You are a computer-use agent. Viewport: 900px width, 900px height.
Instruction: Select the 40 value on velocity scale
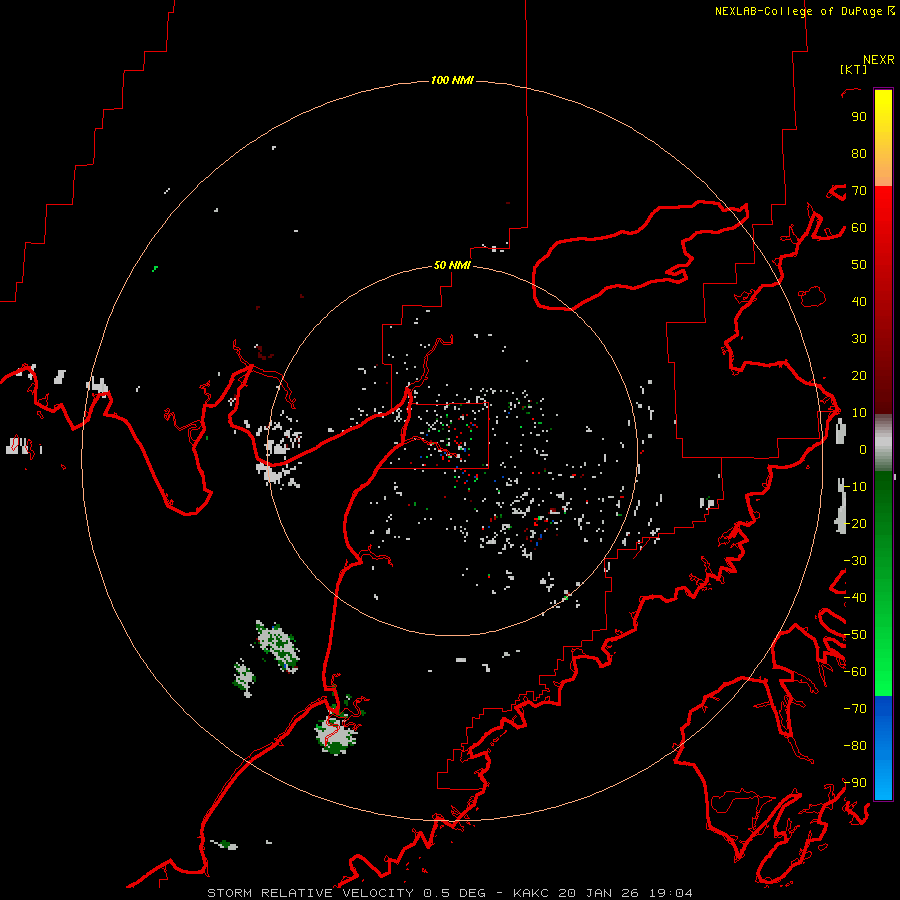[859, 302]
